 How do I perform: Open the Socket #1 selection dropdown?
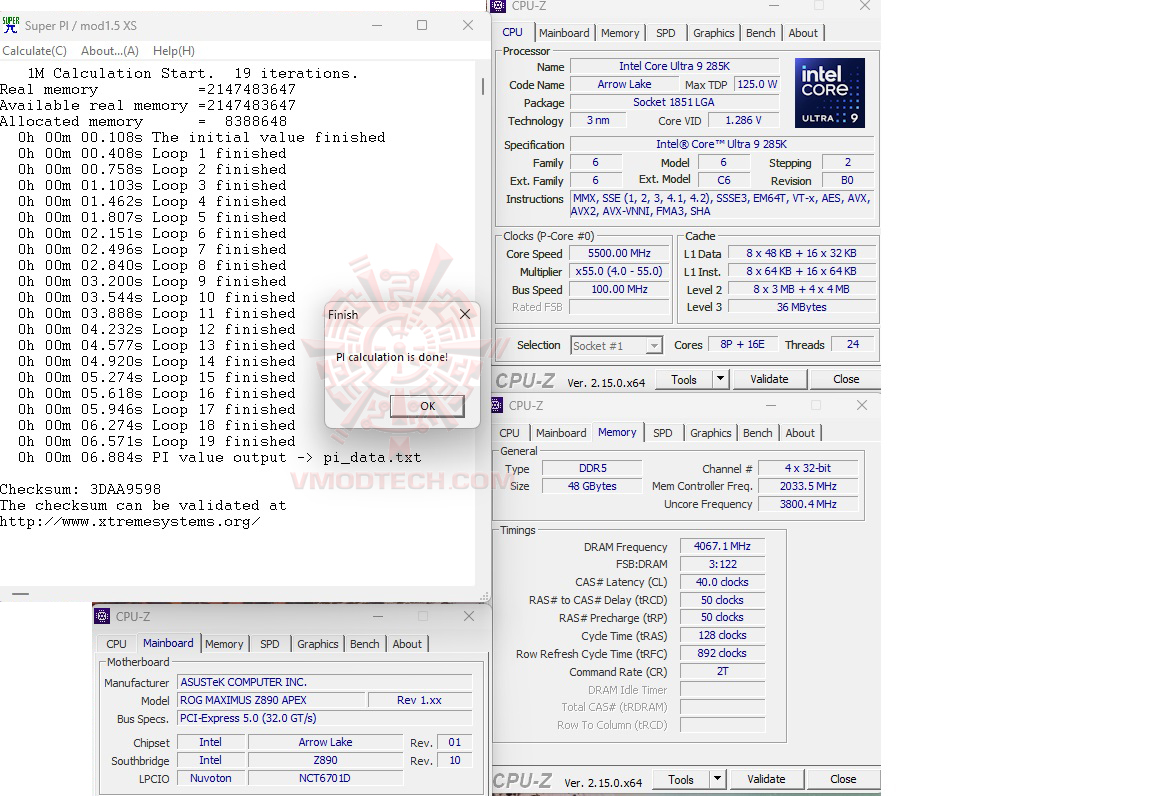655,345
